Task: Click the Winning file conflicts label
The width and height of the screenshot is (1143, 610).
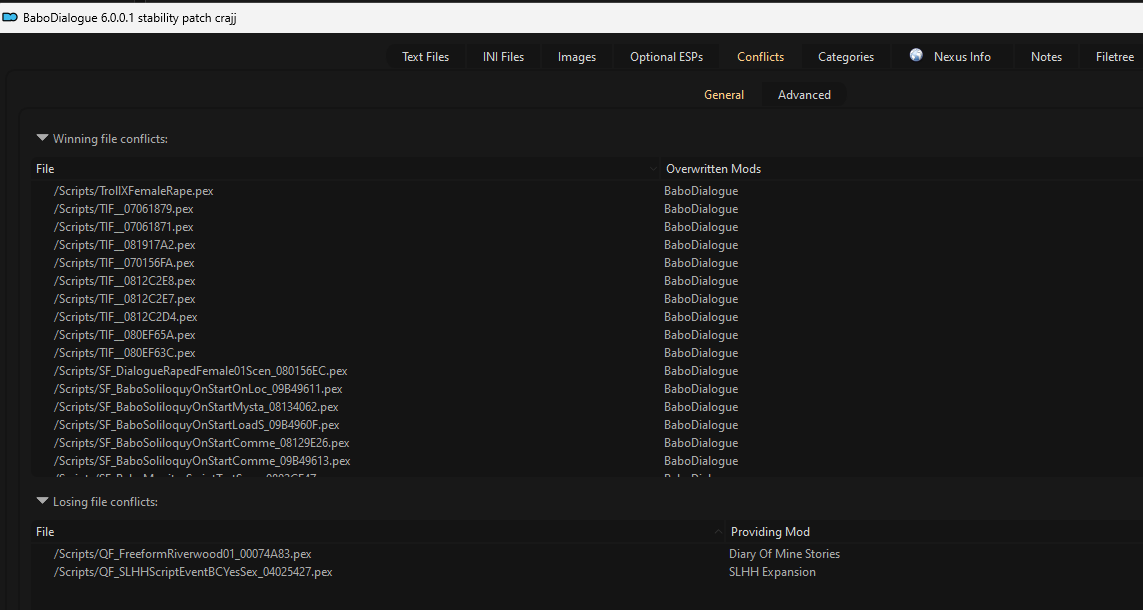Action: [x=110, y=138]
